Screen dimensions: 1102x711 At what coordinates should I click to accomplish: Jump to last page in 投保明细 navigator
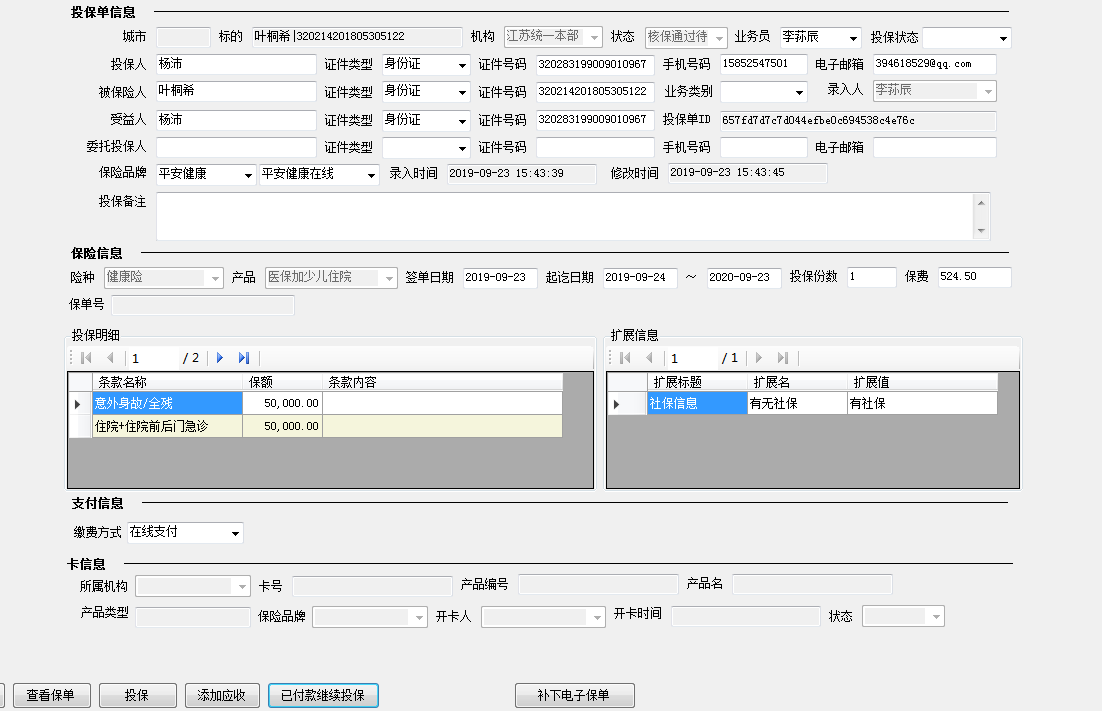click(244, 358)
